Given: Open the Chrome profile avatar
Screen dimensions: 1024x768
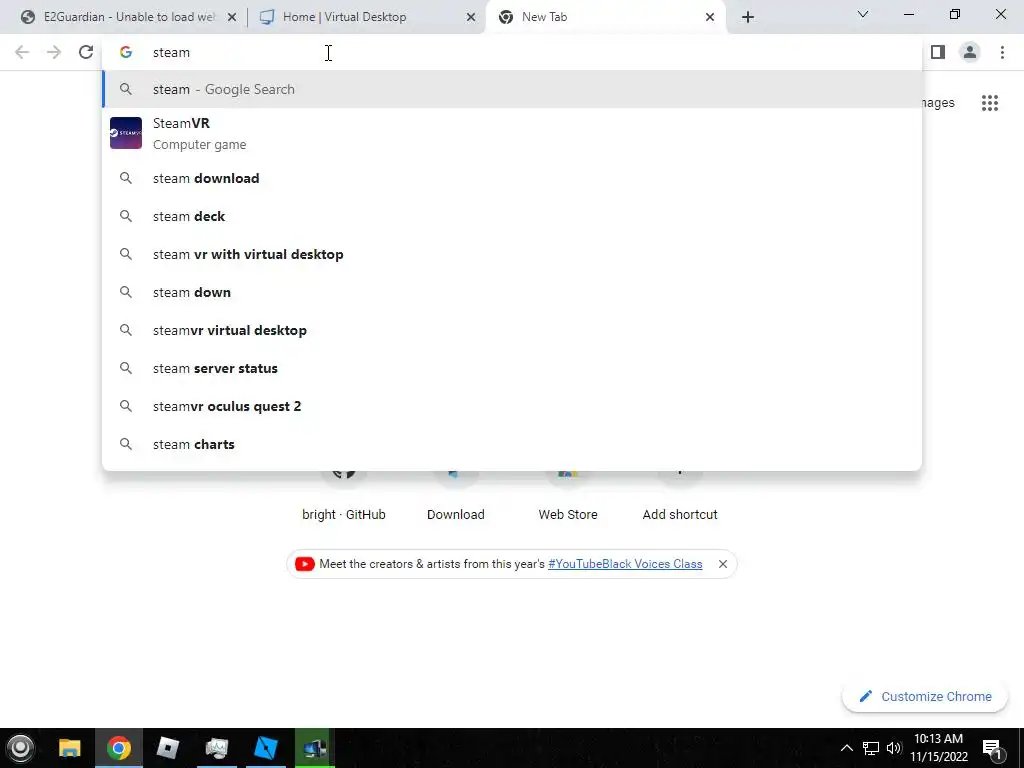Looking at the screenshot, I should pyautogui.click(x=970, y=52).
